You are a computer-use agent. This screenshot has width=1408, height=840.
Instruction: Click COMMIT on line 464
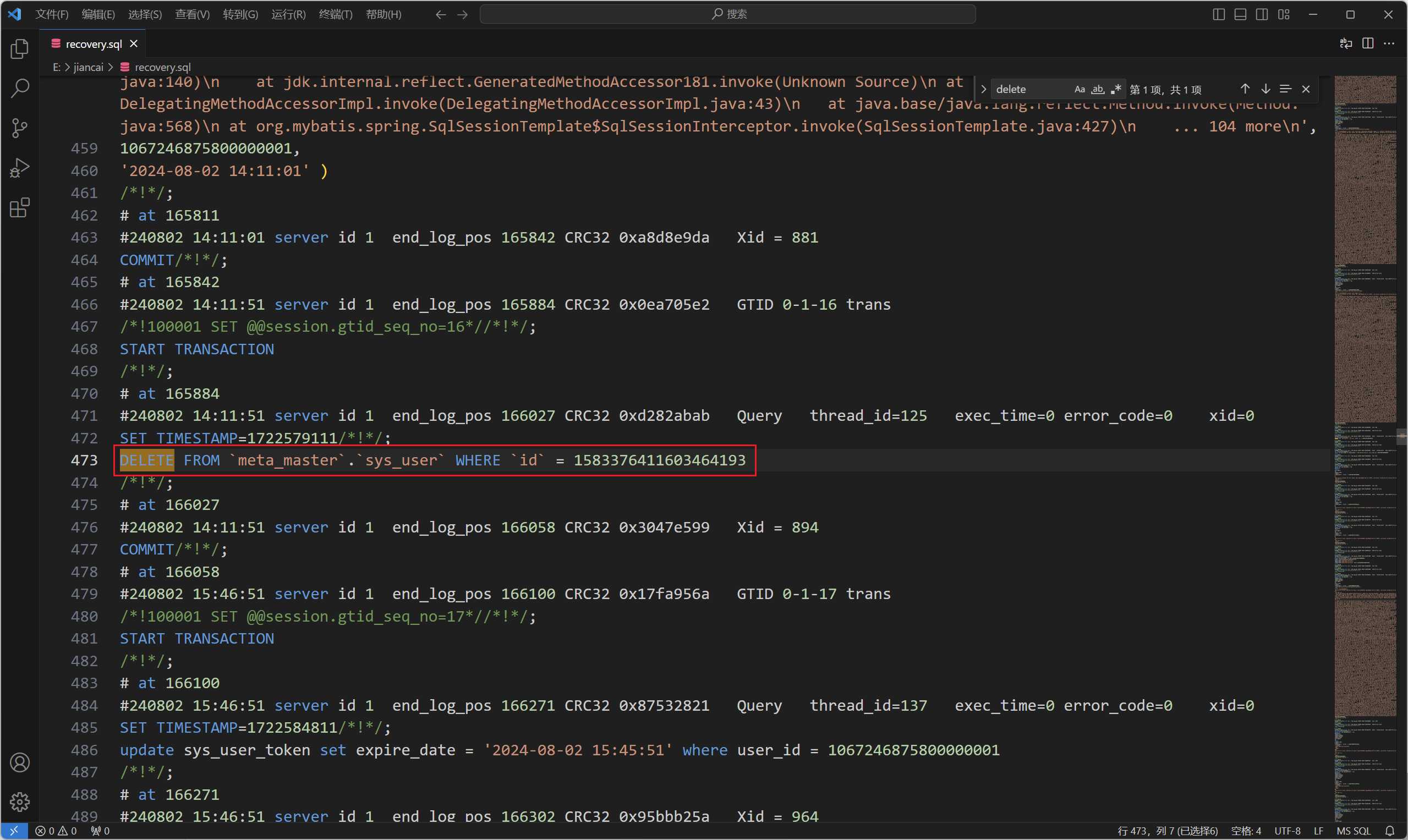coord(146,260)
